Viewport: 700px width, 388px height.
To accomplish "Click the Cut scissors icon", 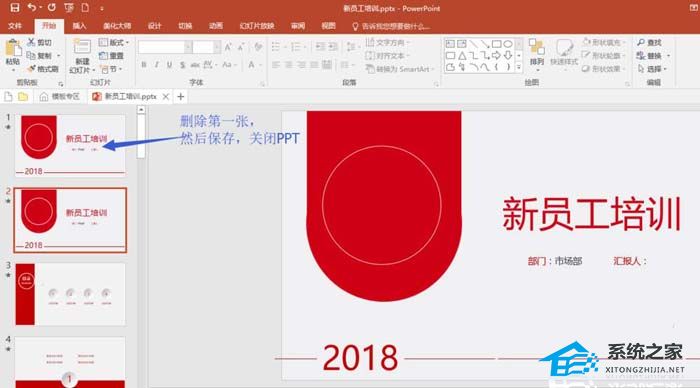I will coord(31,42).
